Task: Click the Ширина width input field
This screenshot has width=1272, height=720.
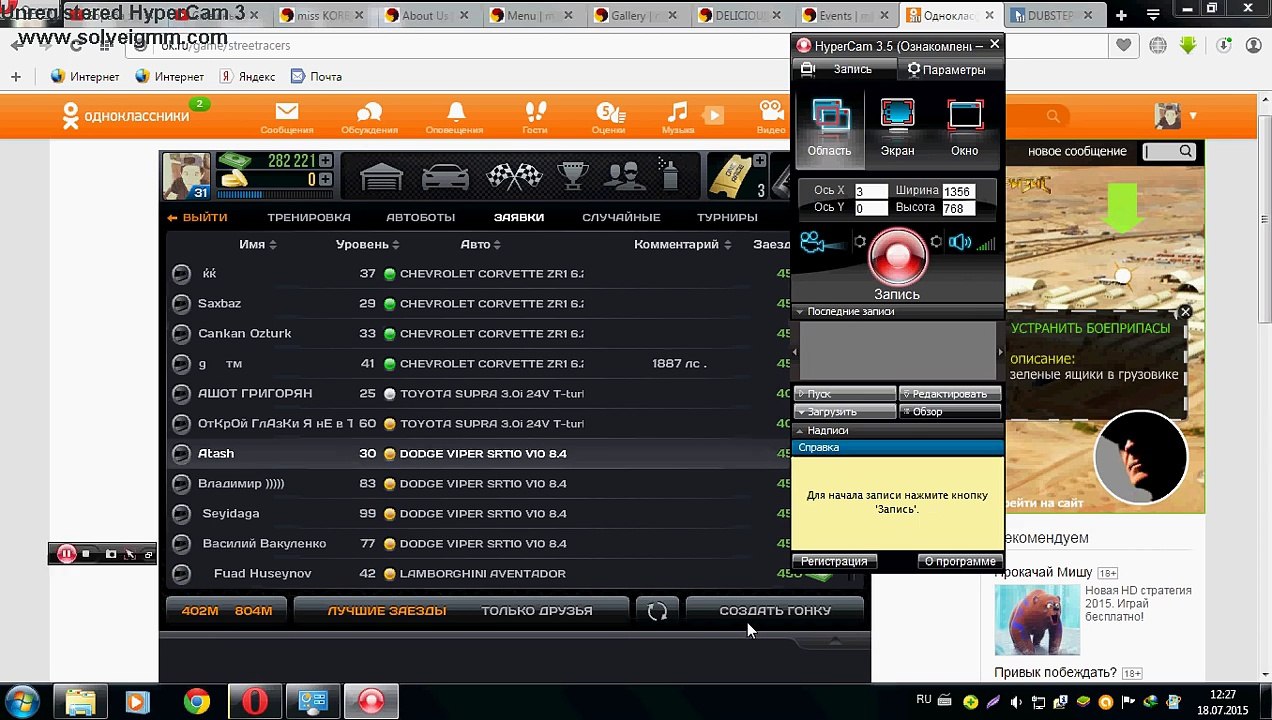Action: pyautogui.click(x=957, y=191)
